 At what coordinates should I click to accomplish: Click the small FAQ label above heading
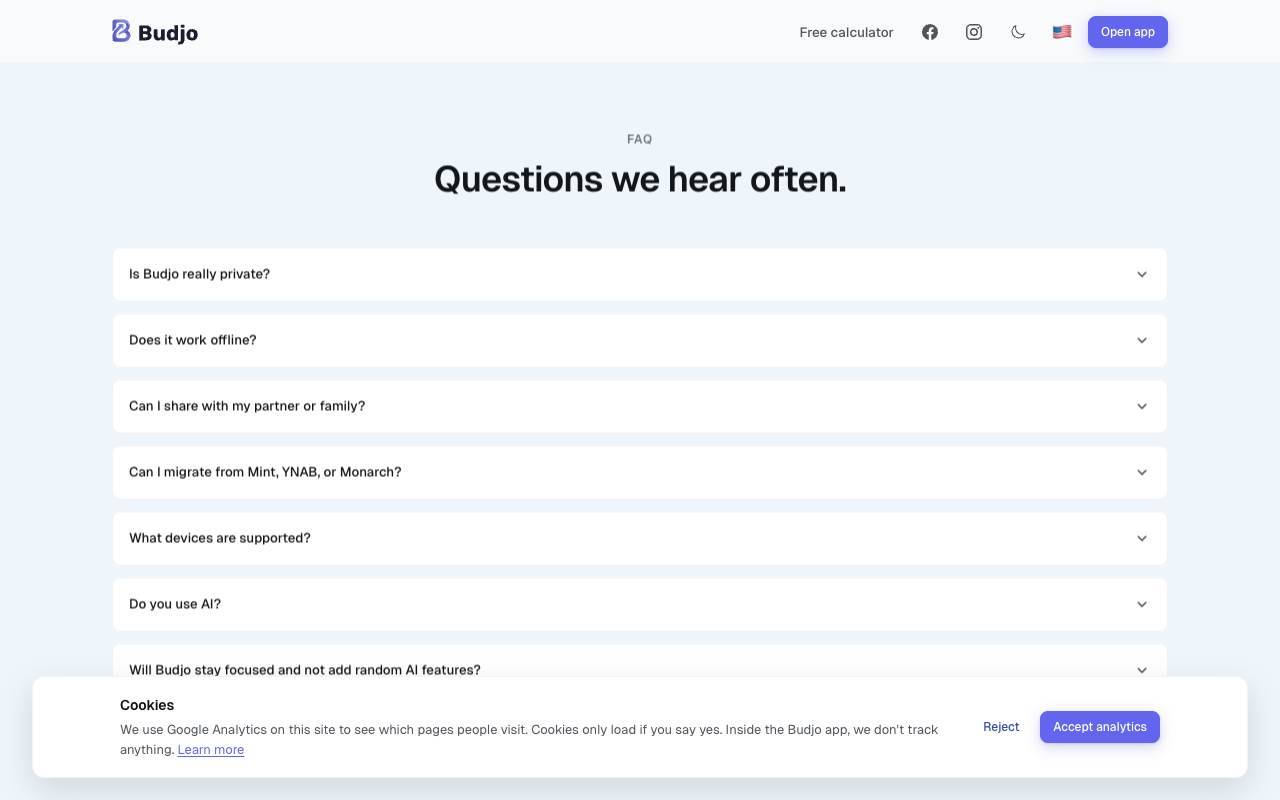[x=640, y=139]
